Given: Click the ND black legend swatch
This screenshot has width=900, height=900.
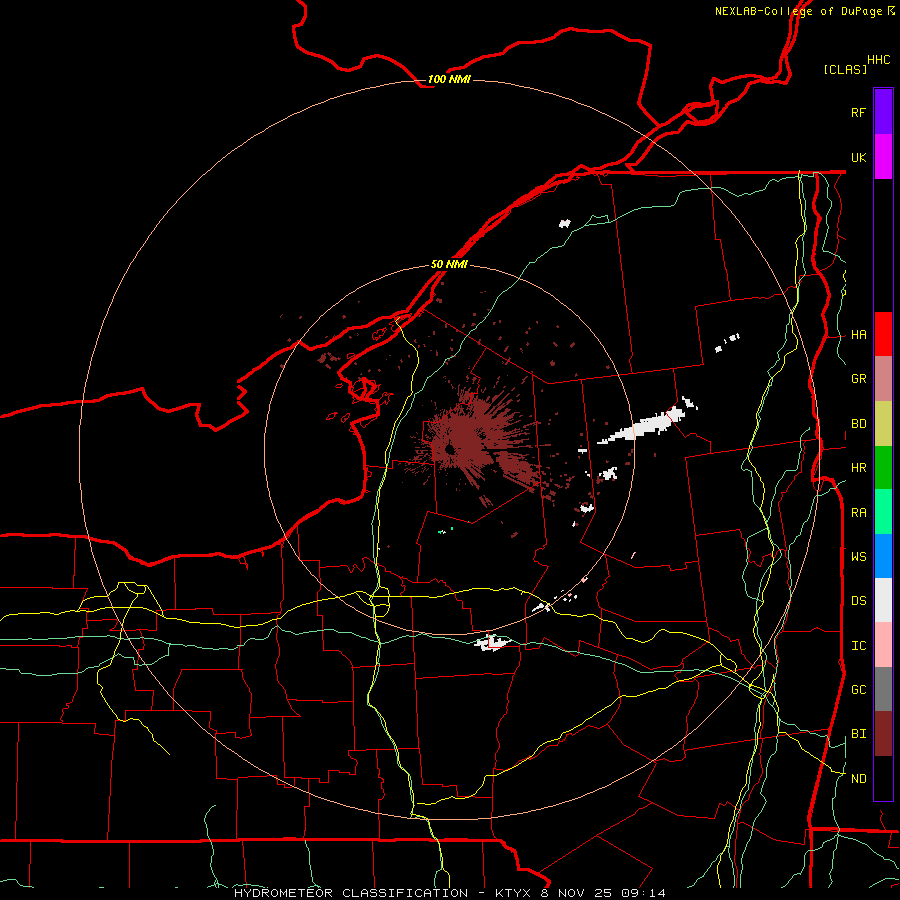Looking at the screenshot, I should pyautogui.click(x=883, y=778).
